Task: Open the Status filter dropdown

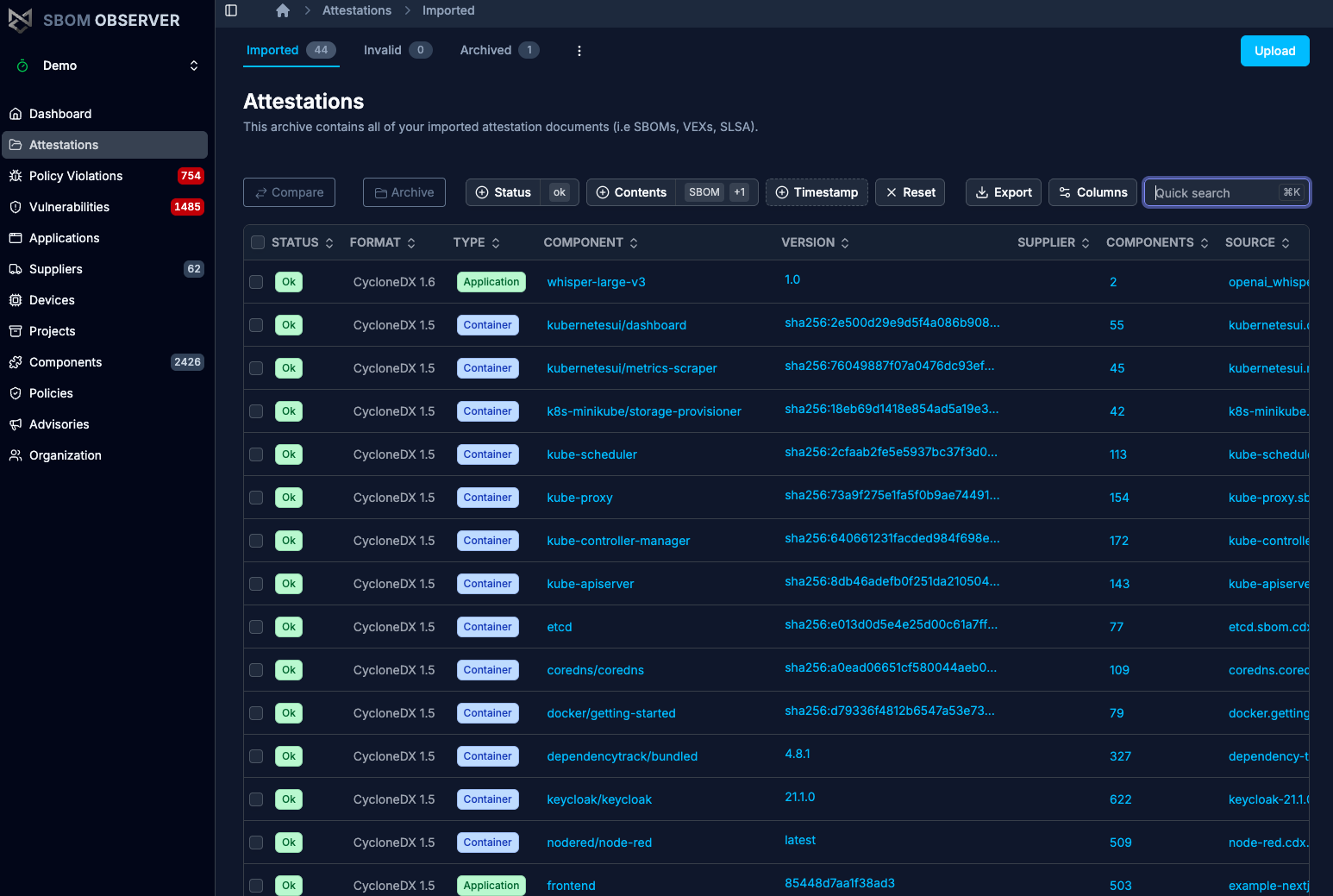Action: [523, 192]
